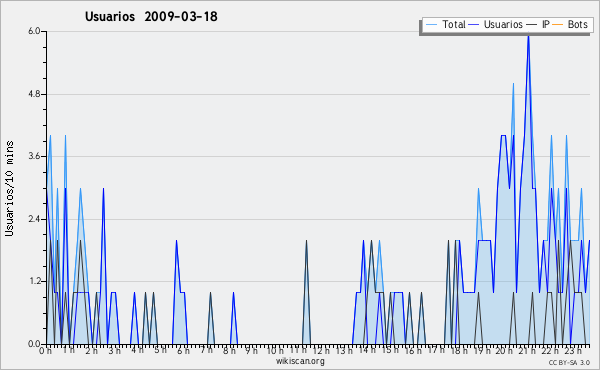600x370 pixels.
Task: Click the y-axis label Usuarios/10 mins
Action: (9, 188)
